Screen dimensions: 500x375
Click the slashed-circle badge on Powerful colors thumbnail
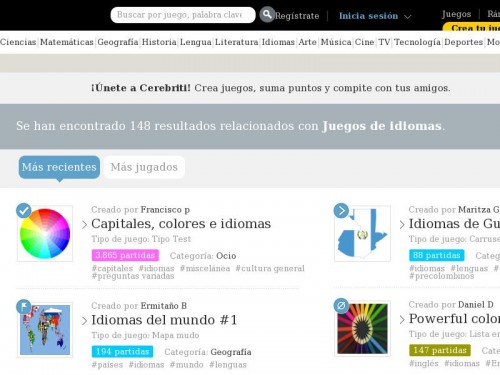tap(341, 306)
